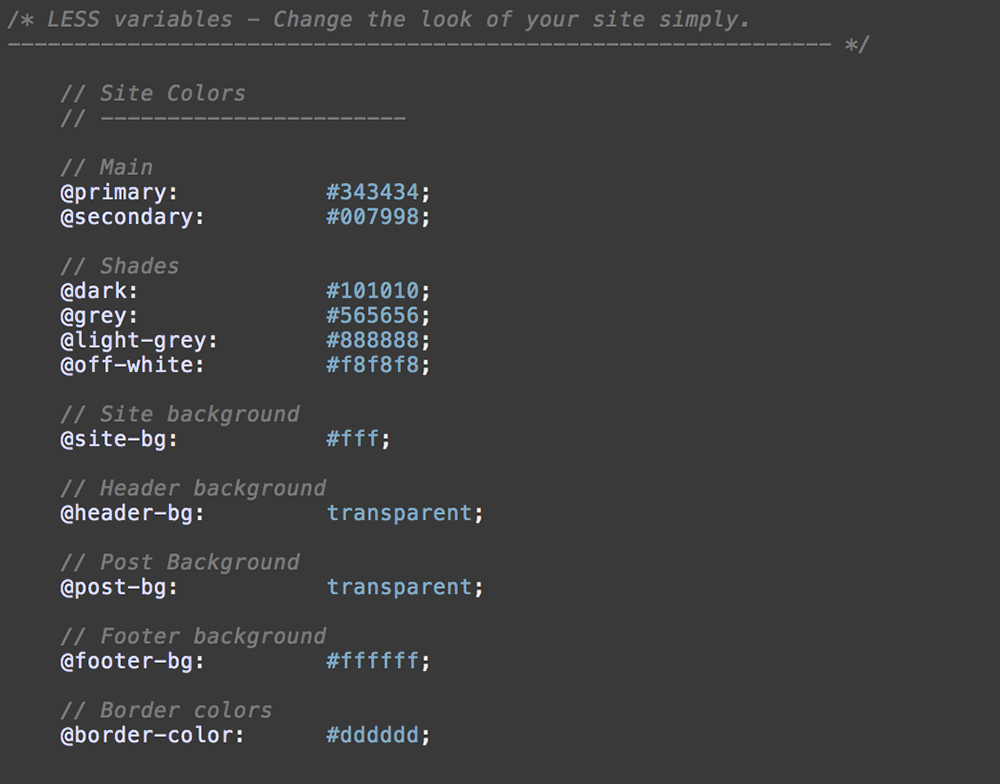
Task: Place cursor on the #fff value
Action: [x=352, y=439]
